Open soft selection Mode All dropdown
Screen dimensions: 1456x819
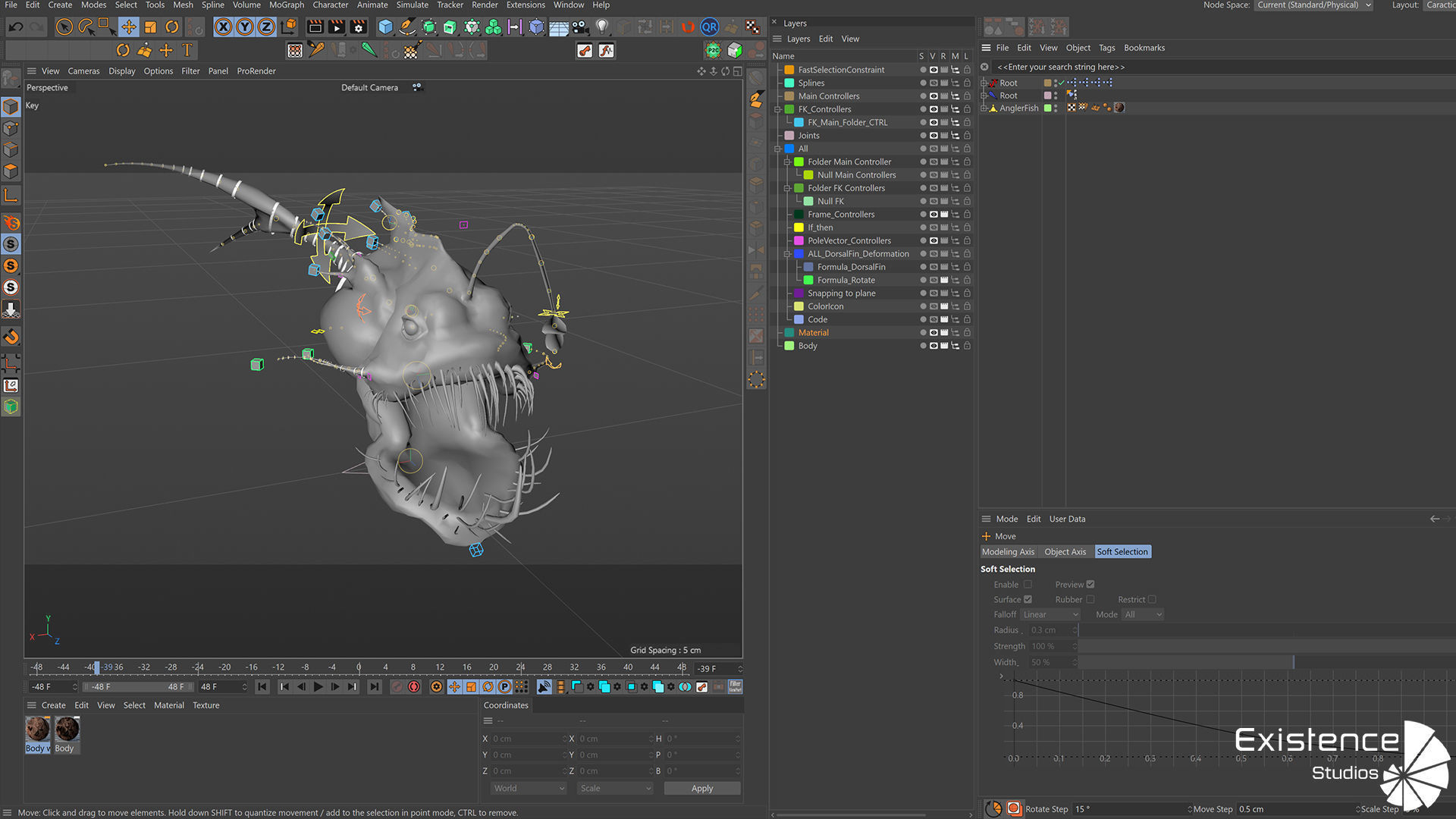[x=1142, y=615]
